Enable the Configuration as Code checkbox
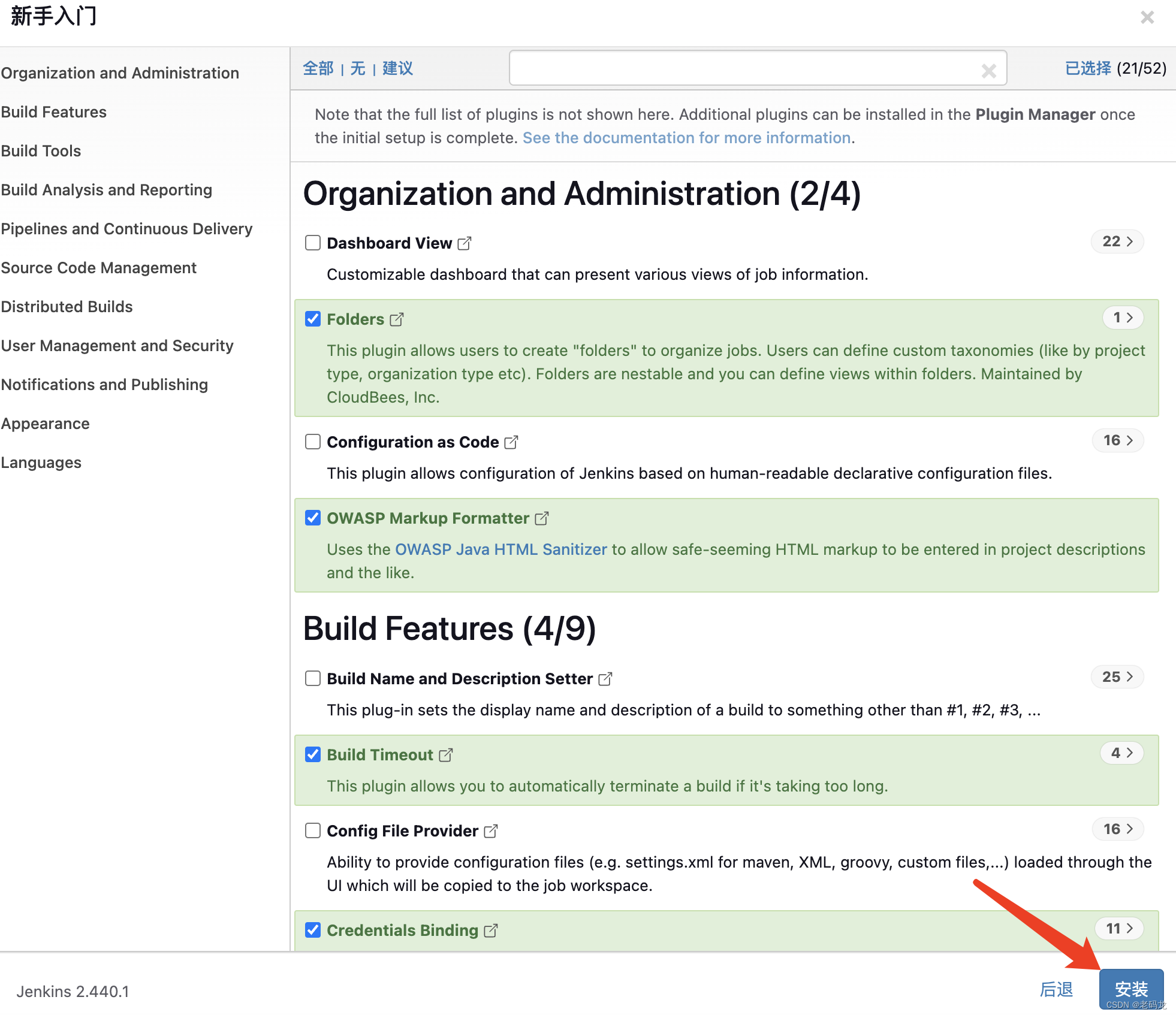This screenshot has height=1015, width=1176. click(314, 442)
